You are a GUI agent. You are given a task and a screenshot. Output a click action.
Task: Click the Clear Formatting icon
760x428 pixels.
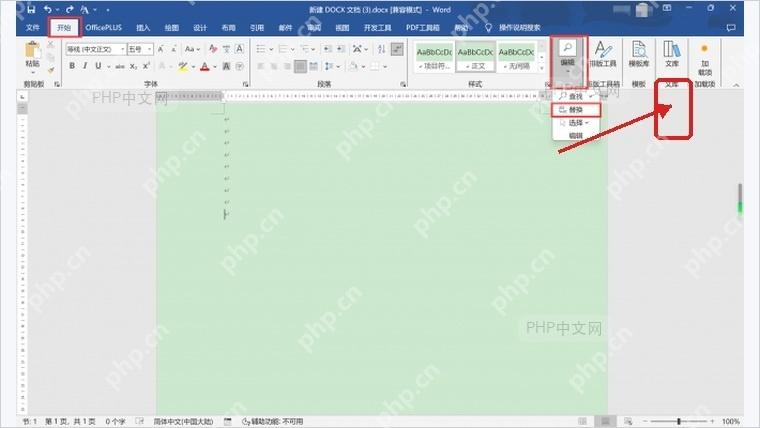(x=213, y=48)
